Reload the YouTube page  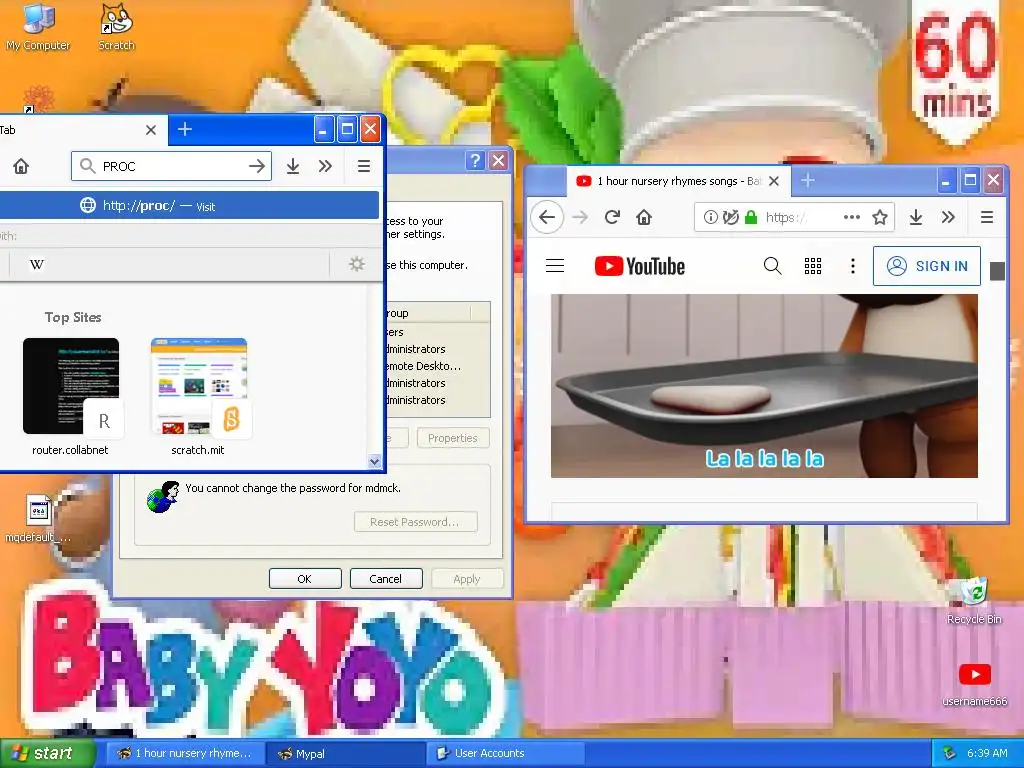[612, 217]
